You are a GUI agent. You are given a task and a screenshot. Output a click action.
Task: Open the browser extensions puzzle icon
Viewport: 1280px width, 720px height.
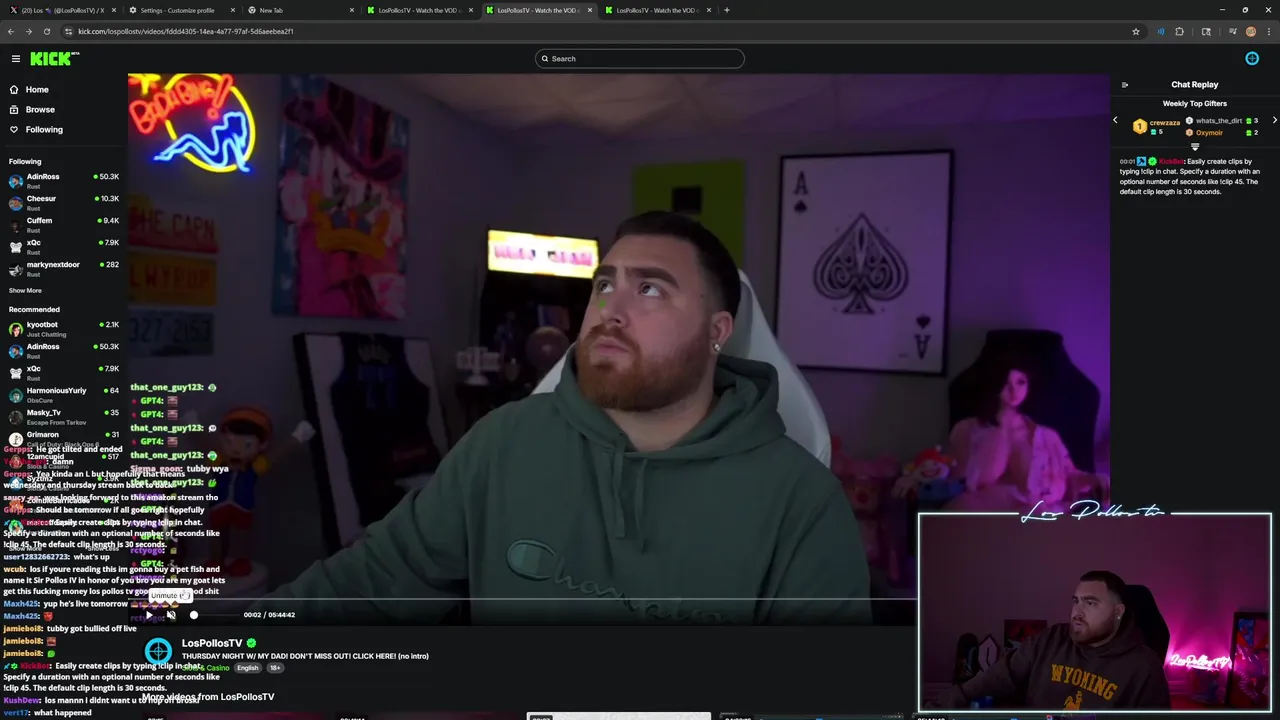click(x=1180, y=31)
